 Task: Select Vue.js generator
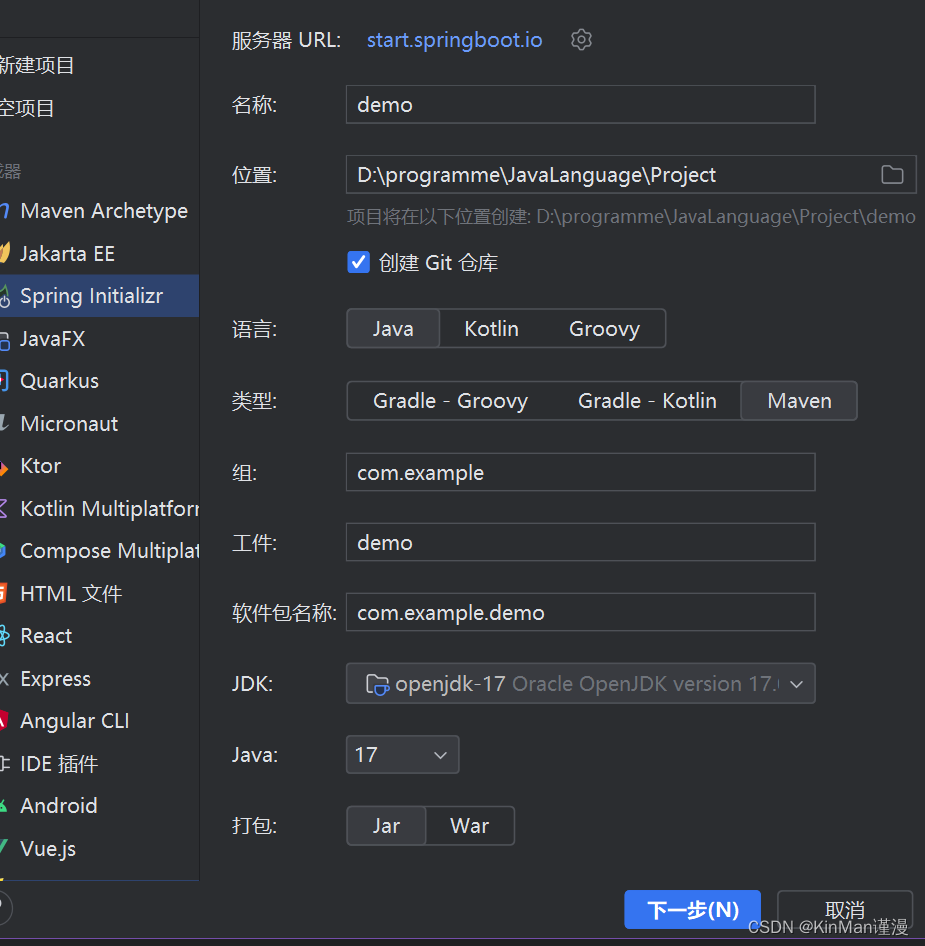(x=99, y=849)
